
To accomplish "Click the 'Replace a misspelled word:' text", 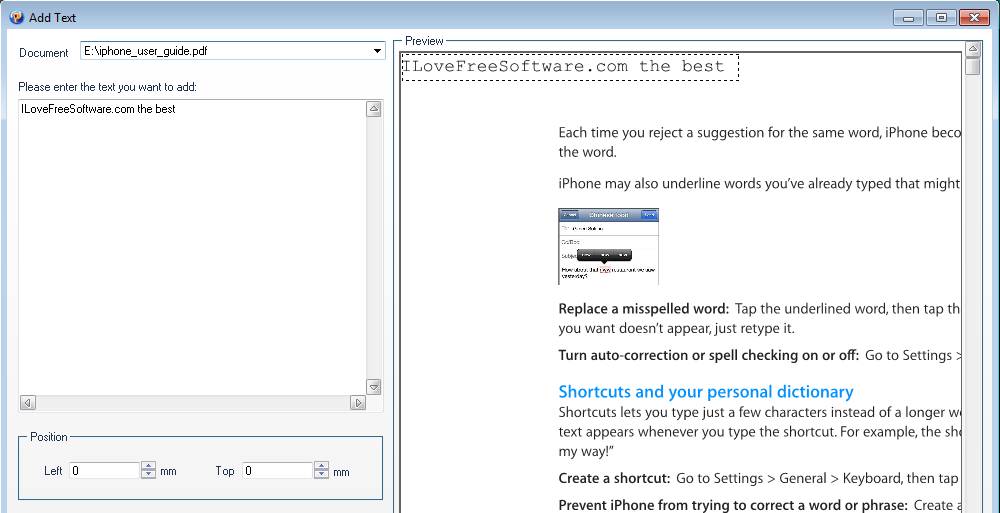I will tap(643, 309).
